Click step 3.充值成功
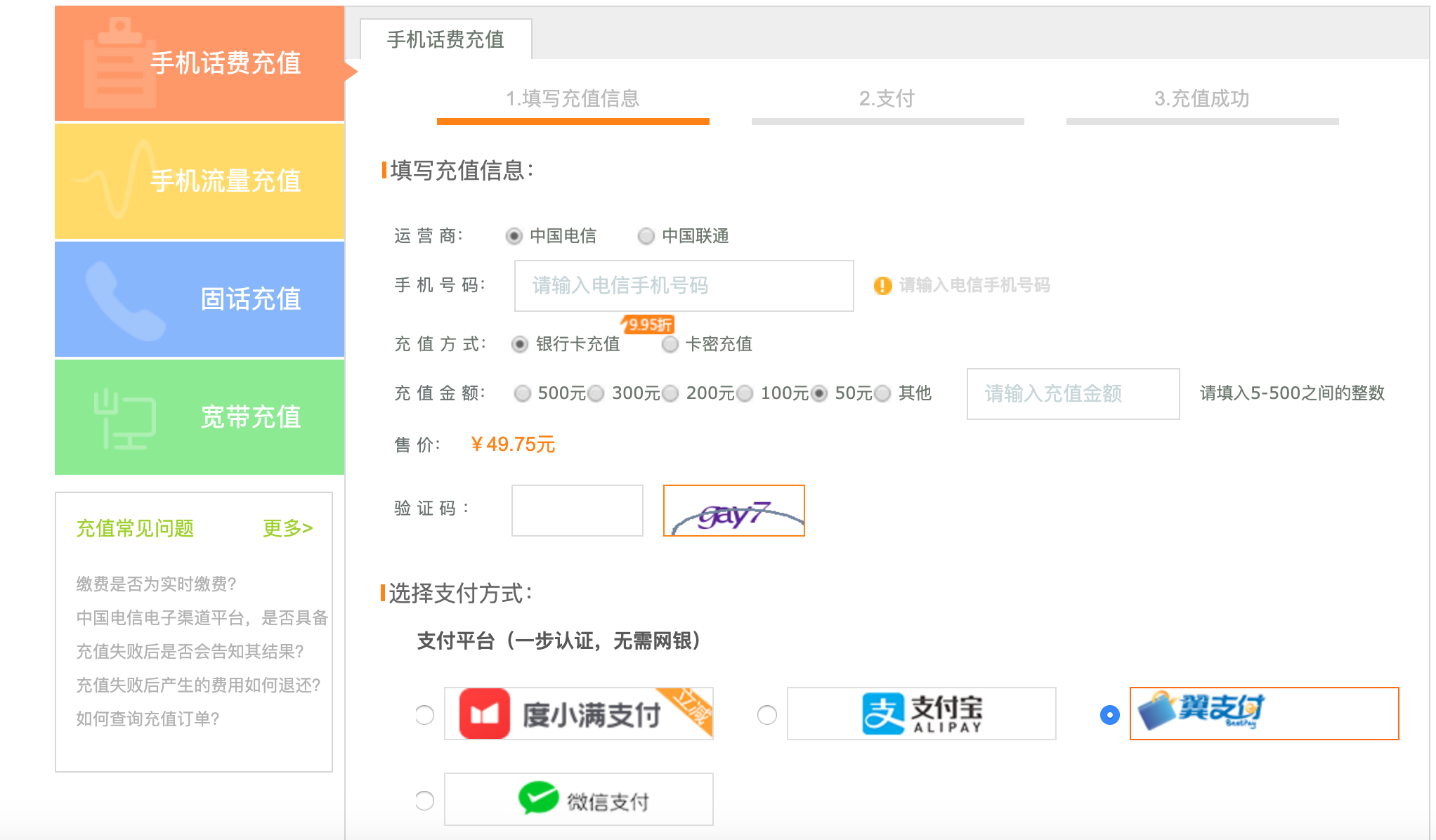 1202,98
